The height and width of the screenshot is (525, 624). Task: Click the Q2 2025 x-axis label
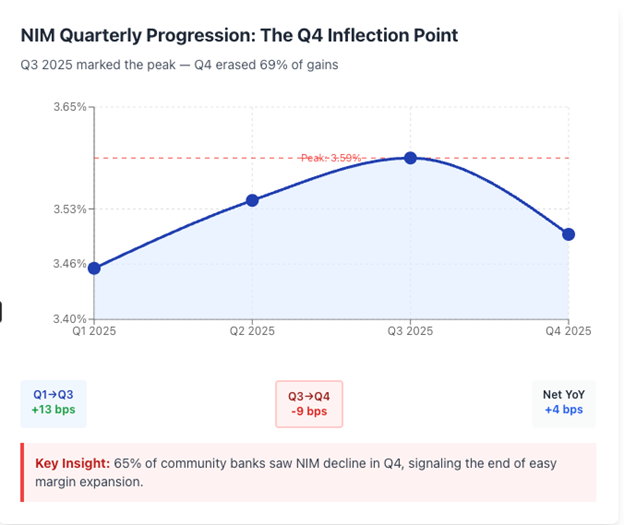coord(252,331)
